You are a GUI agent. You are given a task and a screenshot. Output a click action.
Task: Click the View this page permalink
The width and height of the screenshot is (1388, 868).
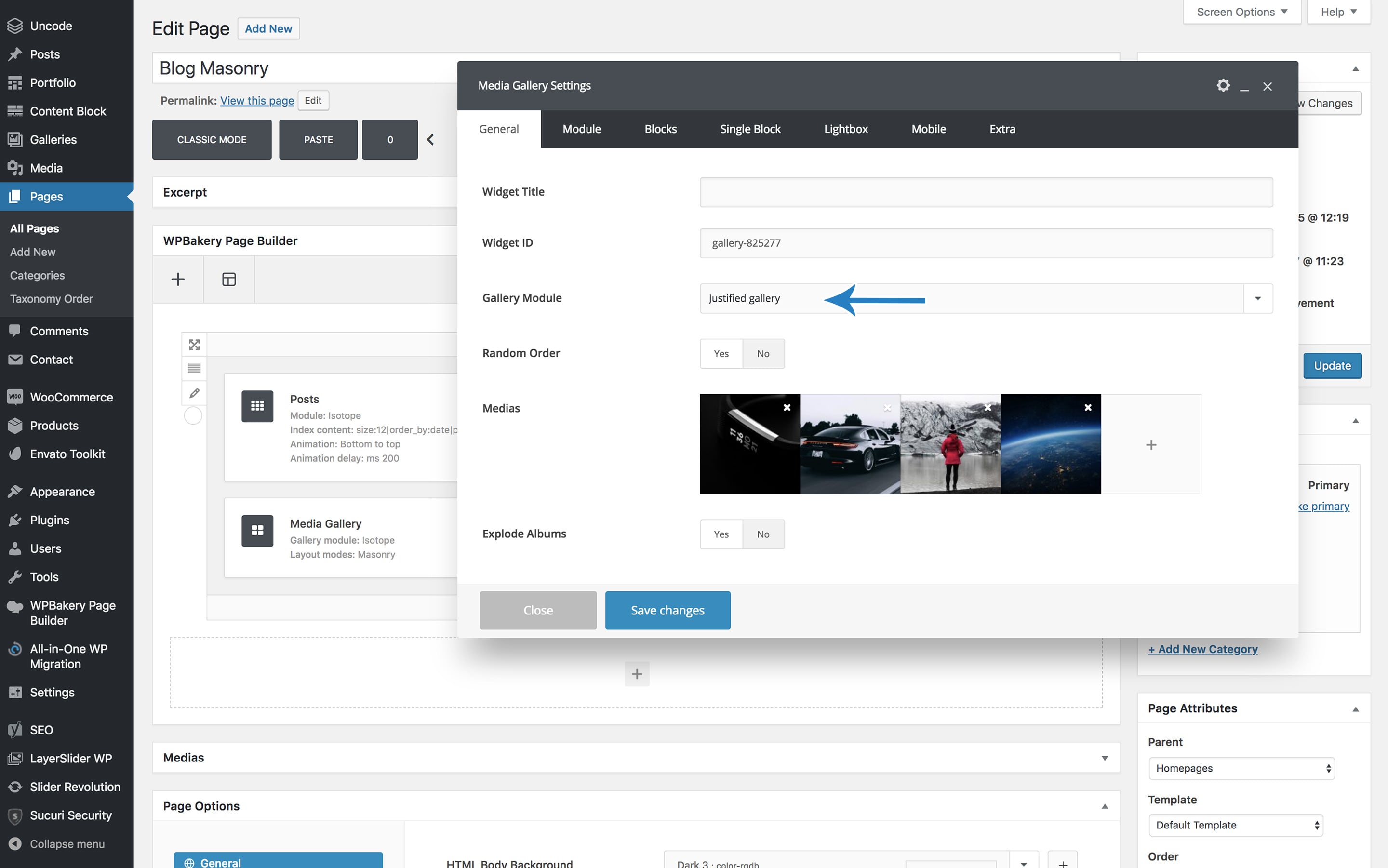point(256,100)
